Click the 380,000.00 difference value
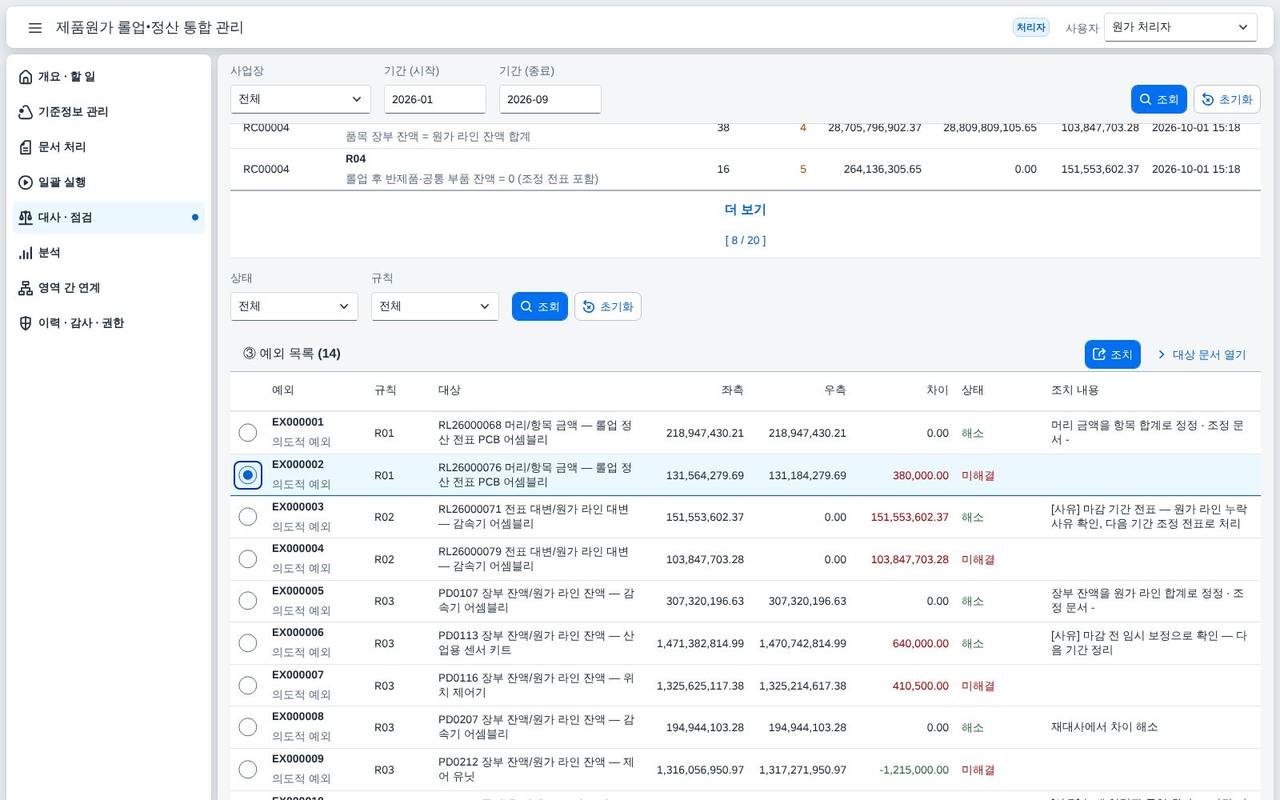Image resolution: width=1280 pixels, height=800 pixels. (x=920, y=475)
